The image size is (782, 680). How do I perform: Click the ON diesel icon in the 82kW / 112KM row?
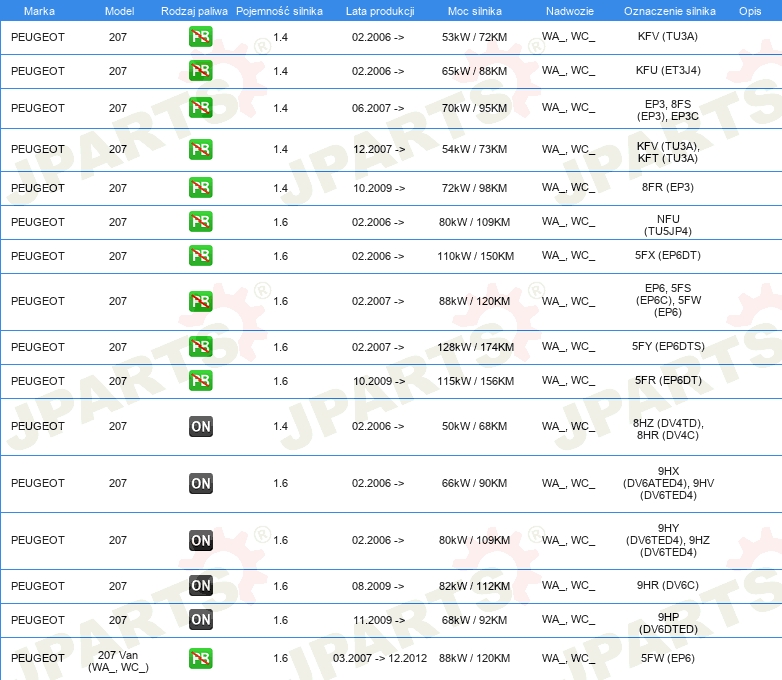(200, 586)
